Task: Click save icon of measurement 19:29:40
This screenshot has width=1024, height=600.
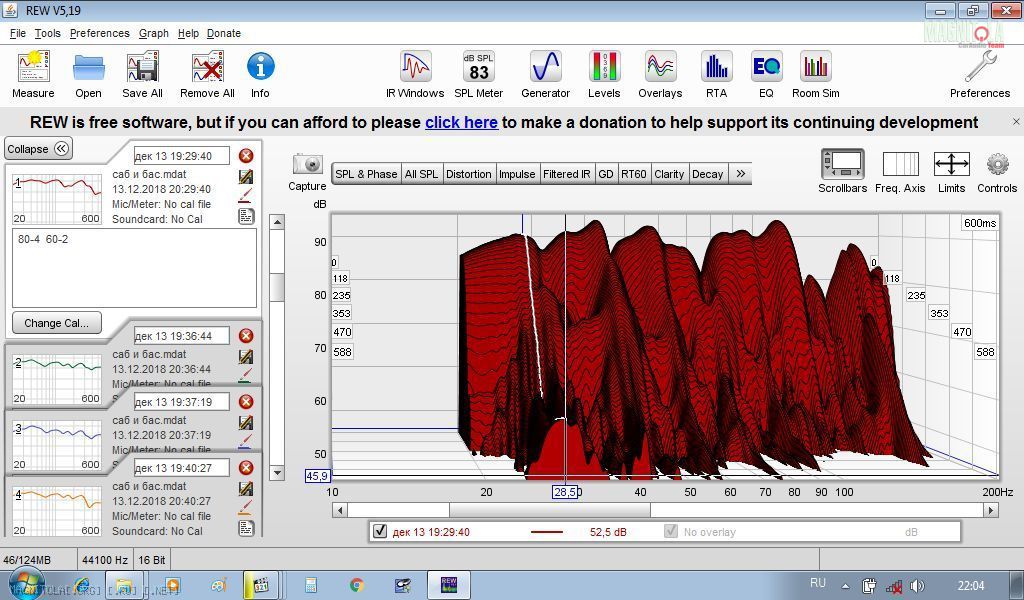Action: click(x=246, y=176)
